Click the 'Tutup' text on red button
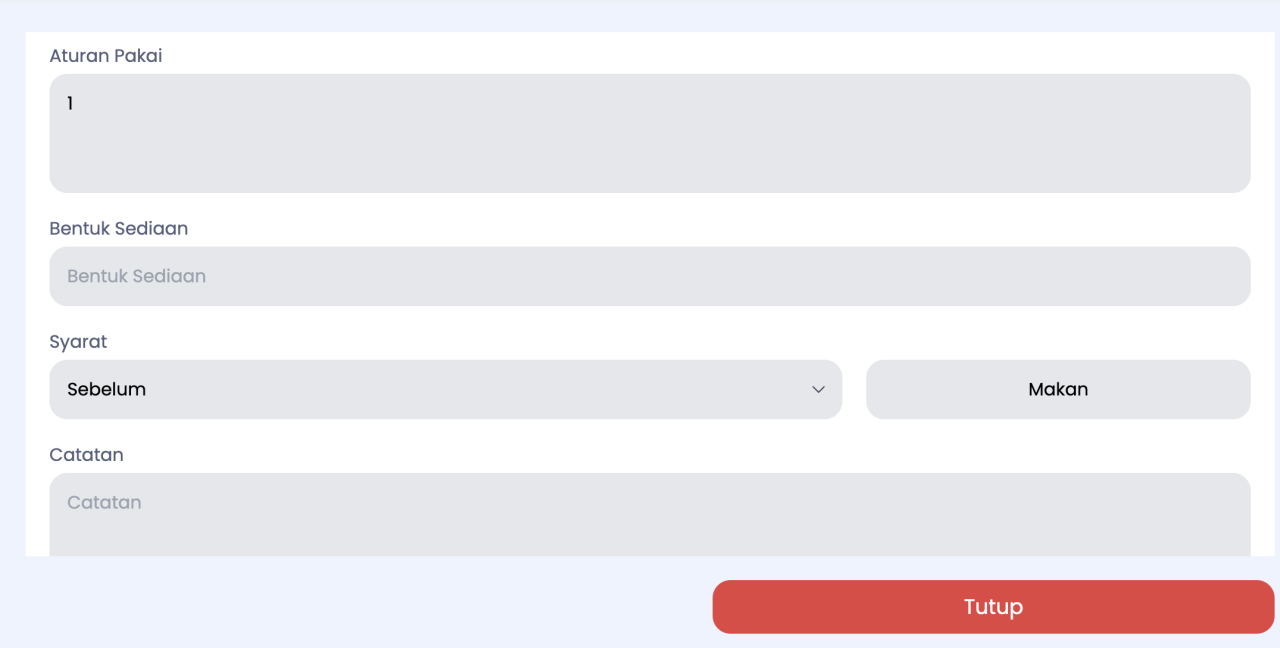The image size is (1280, 648). pos(993,607)
